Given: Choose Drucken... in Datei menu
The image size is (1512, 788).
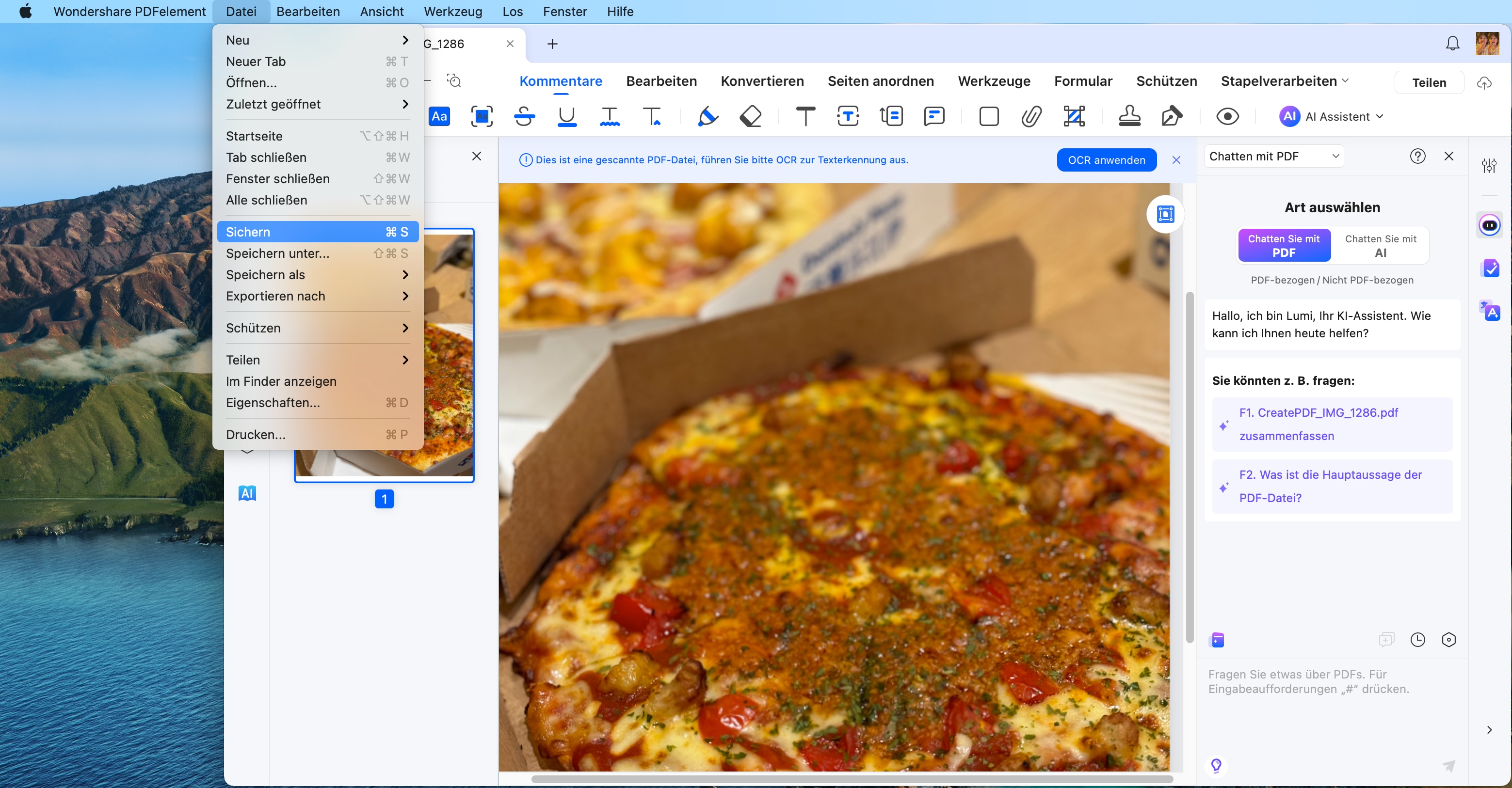Looking at the screenshot, I should (318, 435).
